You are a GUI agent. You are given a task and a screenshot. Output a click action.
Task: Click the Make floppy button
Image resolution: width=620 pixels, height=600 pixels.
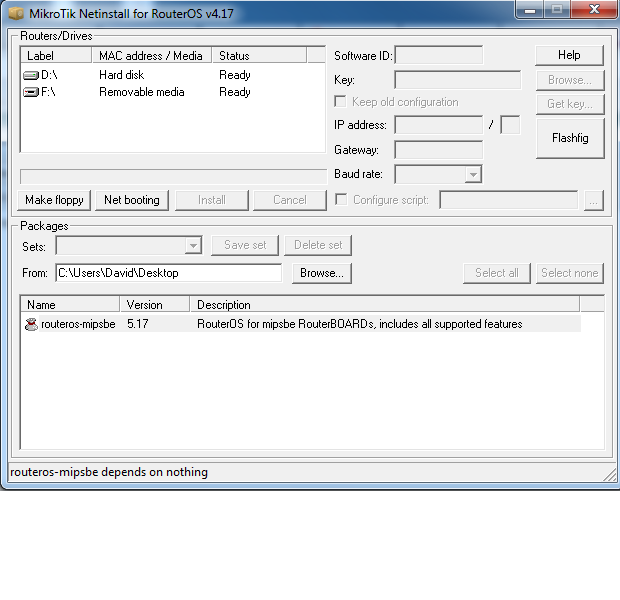point(54,200)
